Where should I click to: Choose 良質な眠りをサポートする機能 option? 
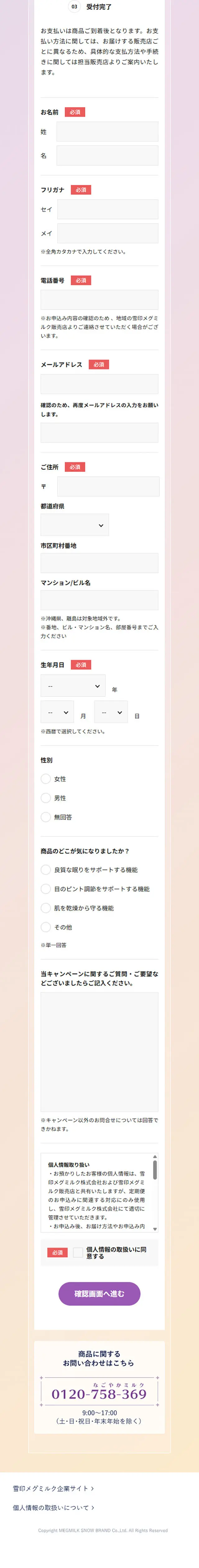(x=45, y=870)
